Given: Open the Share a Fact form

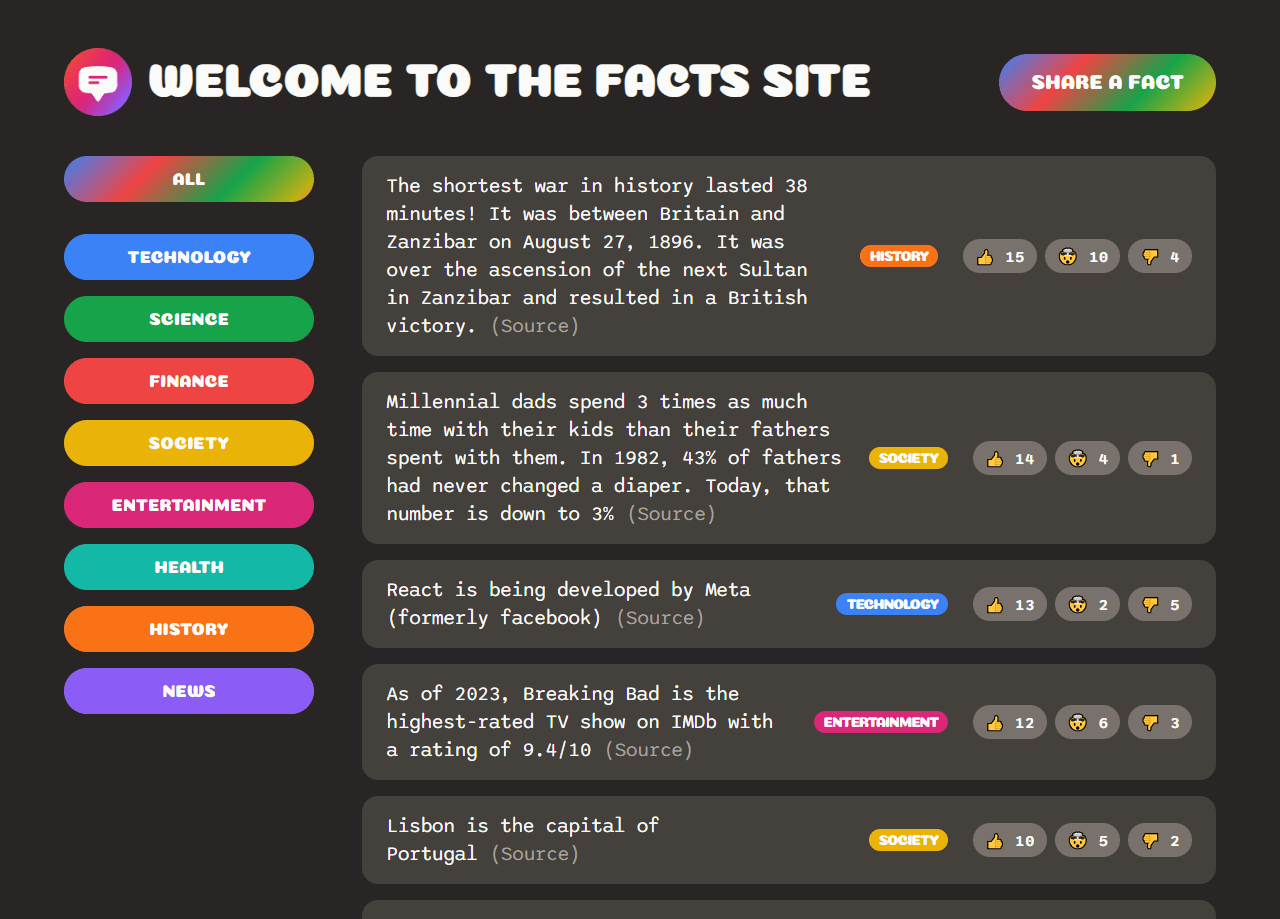Looking at the screenshot, I should coord(1107,82).
